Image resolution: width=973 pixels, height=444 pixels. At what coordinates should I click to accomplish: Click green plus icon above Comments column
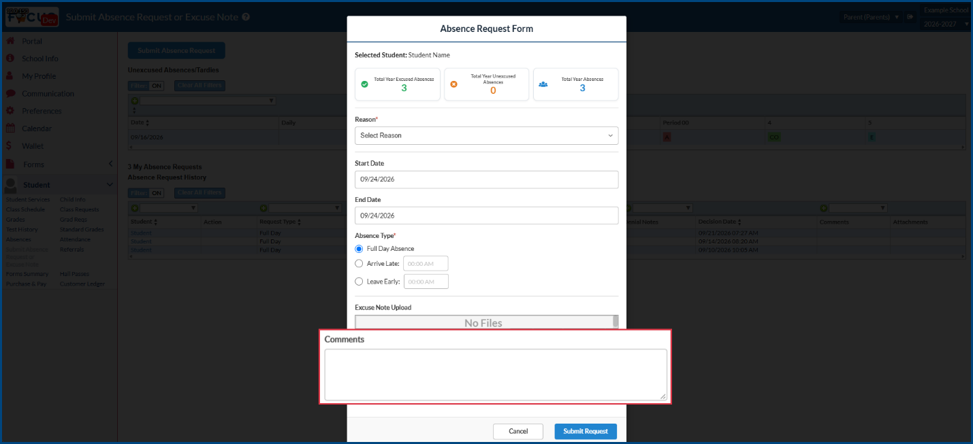pos(823,208)
